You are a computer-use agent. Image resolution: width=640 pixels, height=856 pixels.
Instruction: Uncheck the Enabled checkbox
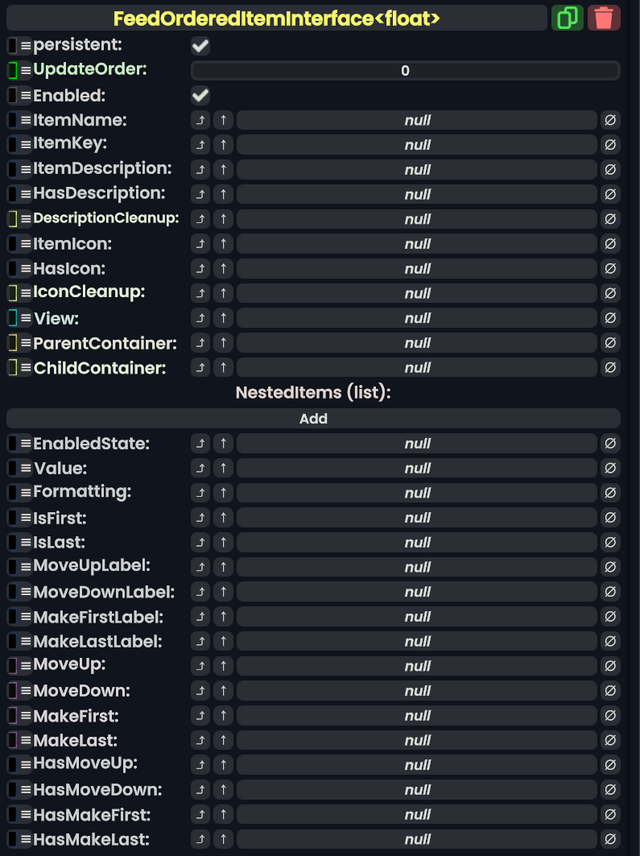coord(198,95)
